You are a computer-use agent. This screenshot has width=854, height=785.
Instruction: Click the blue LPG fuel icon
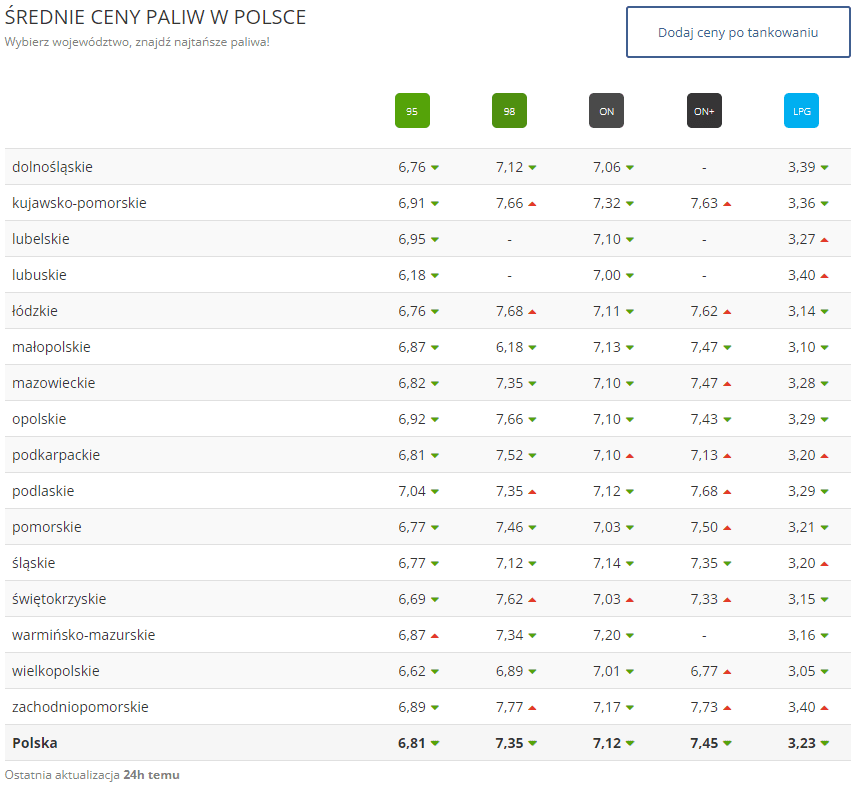coord(801,111)
